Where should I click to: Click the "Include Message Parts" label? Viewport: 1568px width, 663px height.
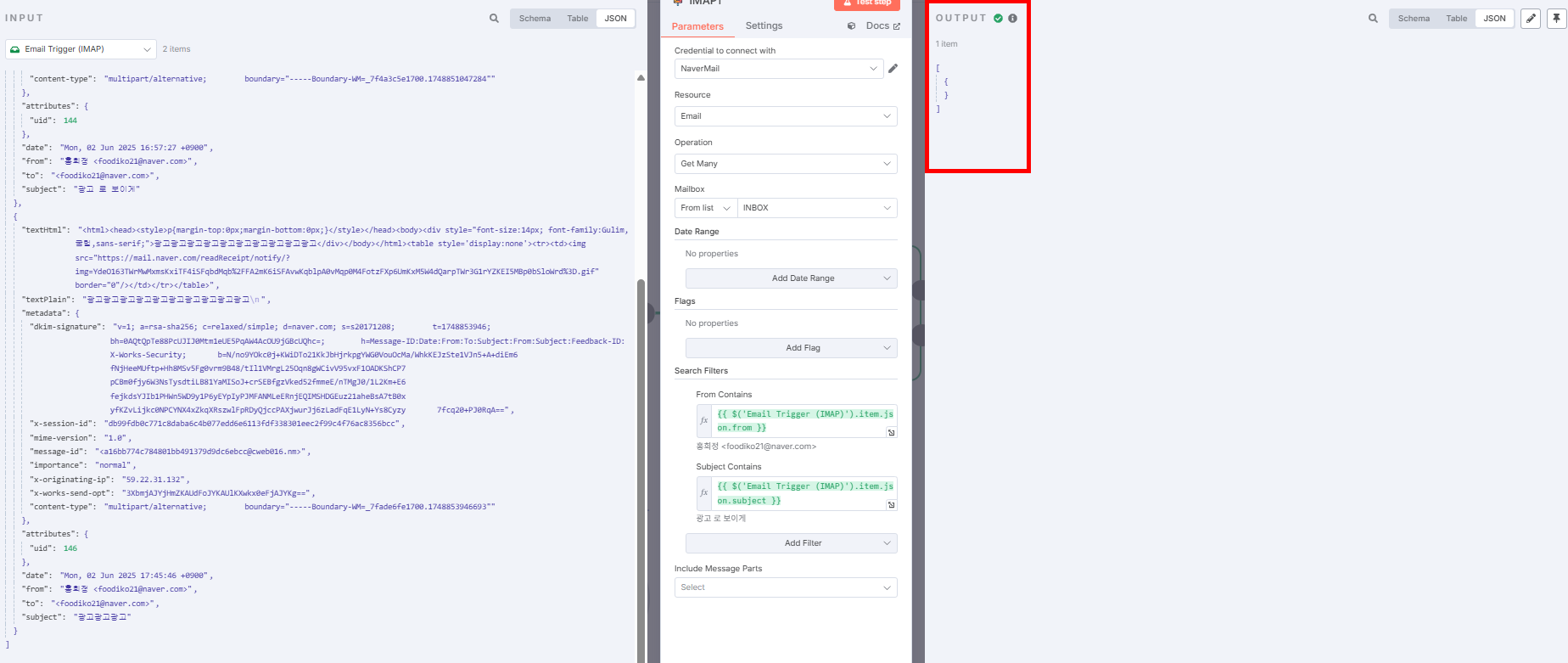(718, 569)
